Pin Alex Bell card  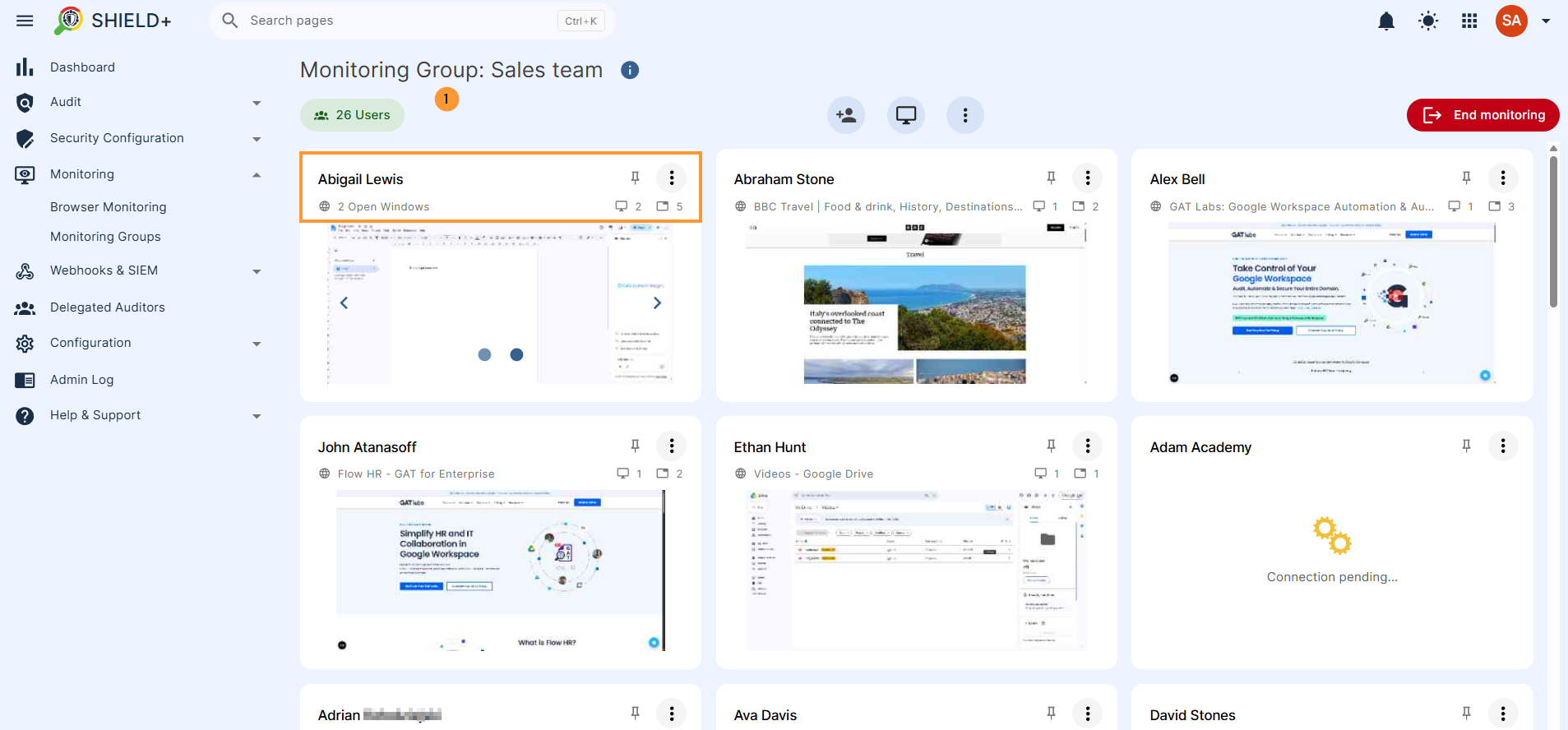click(x=1466, y=178)
